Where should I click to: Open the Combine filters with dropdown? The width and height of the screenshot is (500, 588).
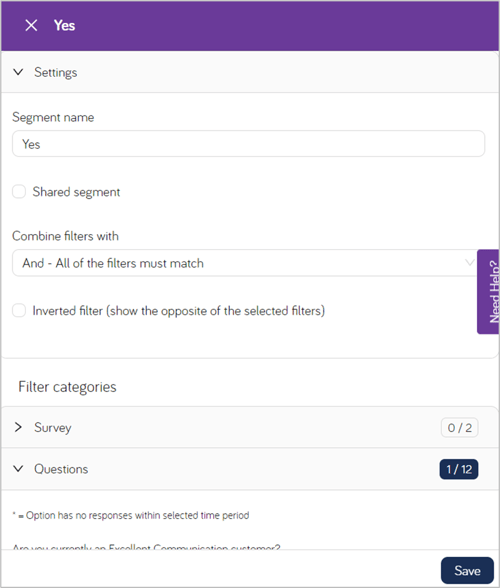[x=245, y=263]
